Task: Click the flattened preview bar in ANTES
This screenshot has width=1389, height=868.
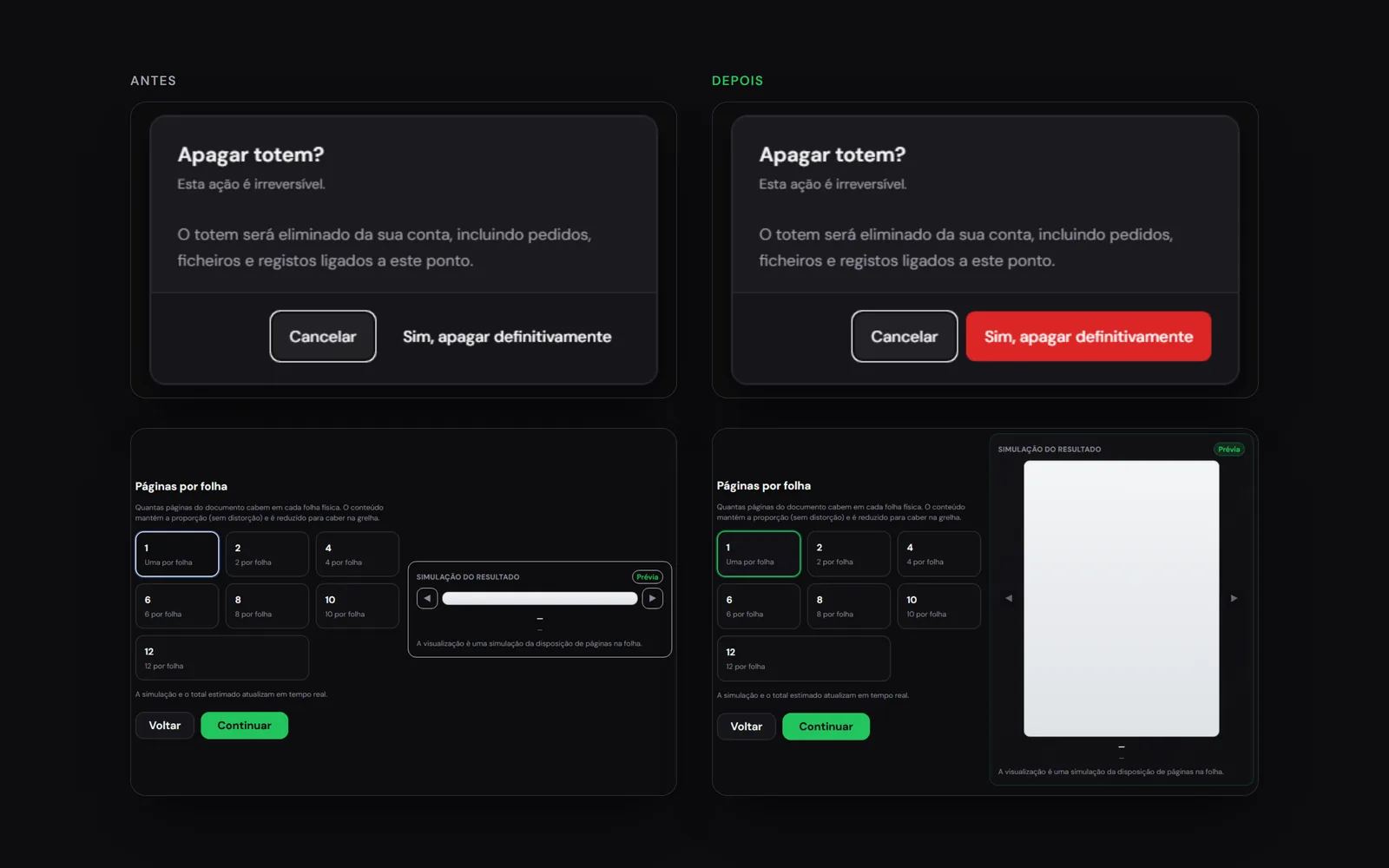Action: (540, 598)
